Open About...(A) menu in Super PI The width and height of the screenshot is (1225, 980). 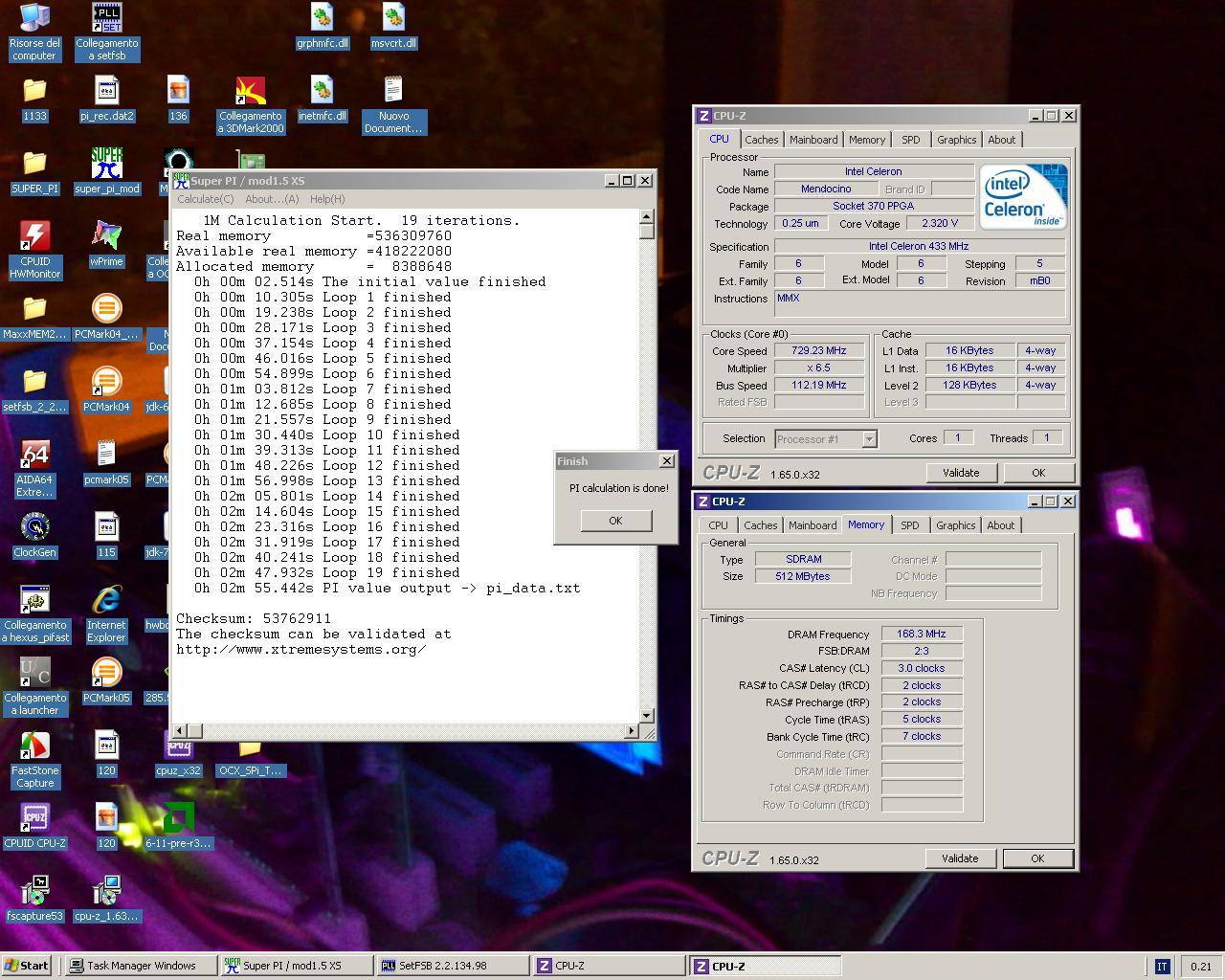(x=272, y=199)
